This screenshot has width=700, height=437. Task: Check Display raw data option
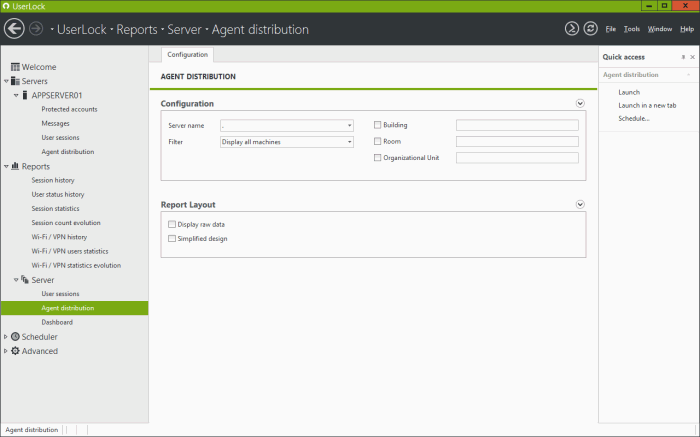(172, 224)
